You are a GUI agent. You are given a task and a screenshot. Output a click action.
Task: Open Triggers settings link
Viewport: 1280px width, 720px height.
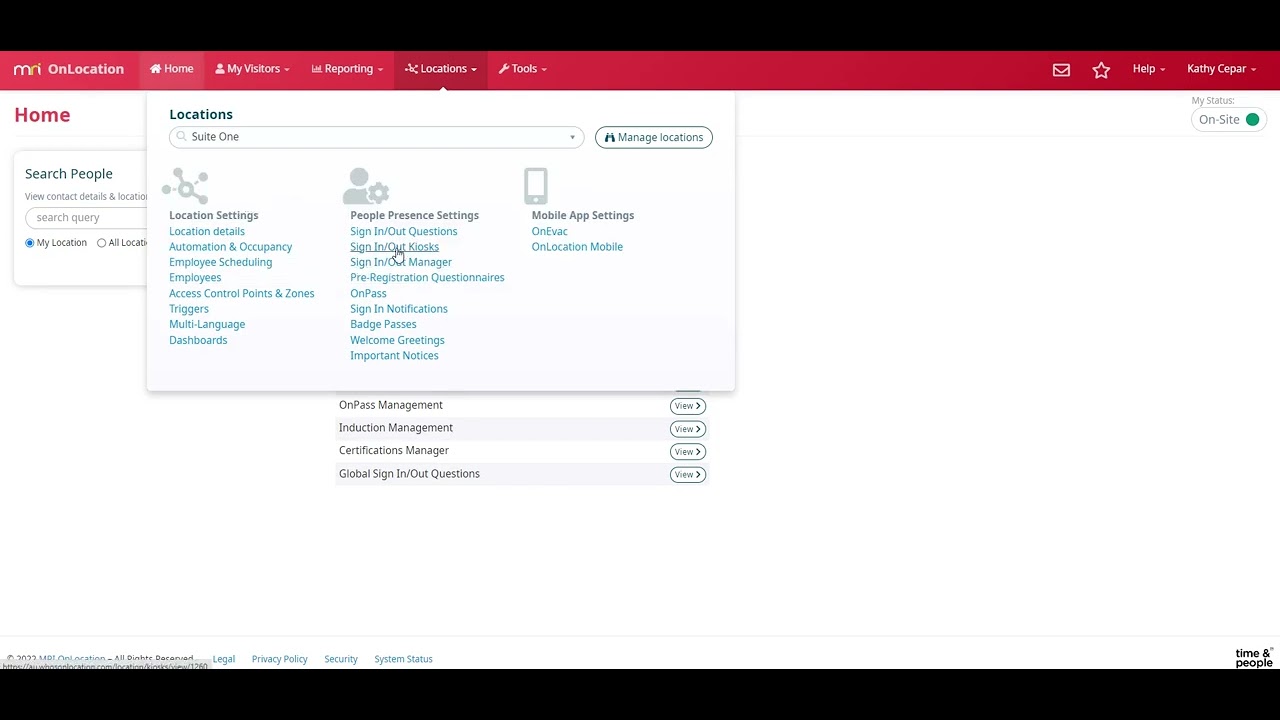coord(189,309)
